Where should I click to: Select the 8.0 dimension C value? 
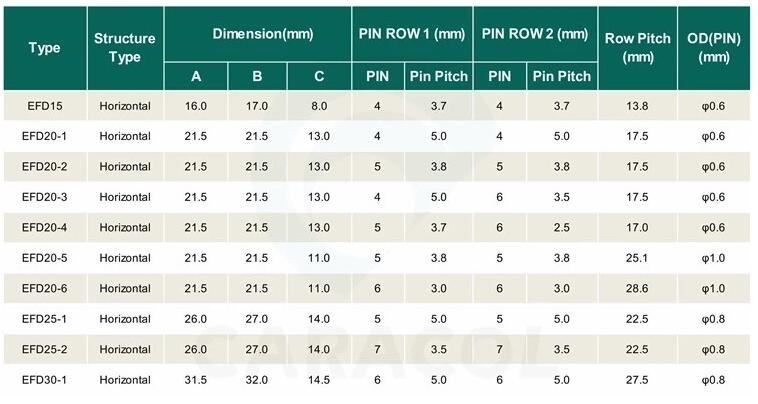click(x=319, y=105)
